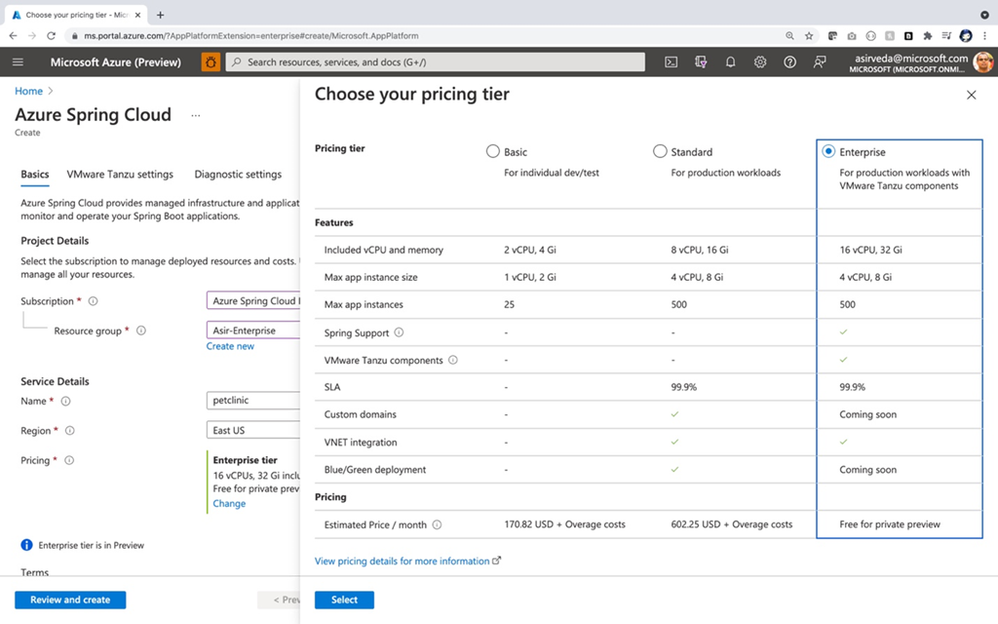Open Azure Cloud Shell icon
998x624 pixels.
click(x=671, y=62)
